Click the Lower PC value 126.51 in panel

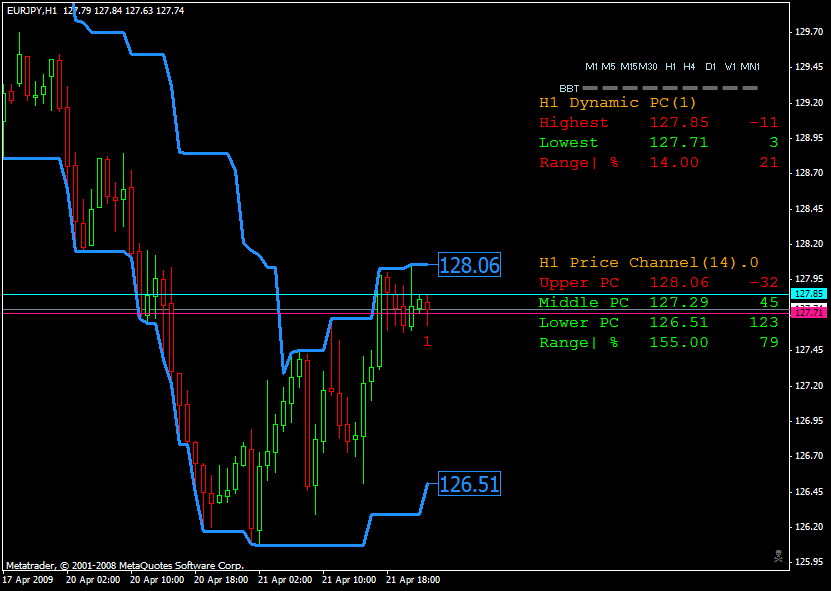(679, 323)
